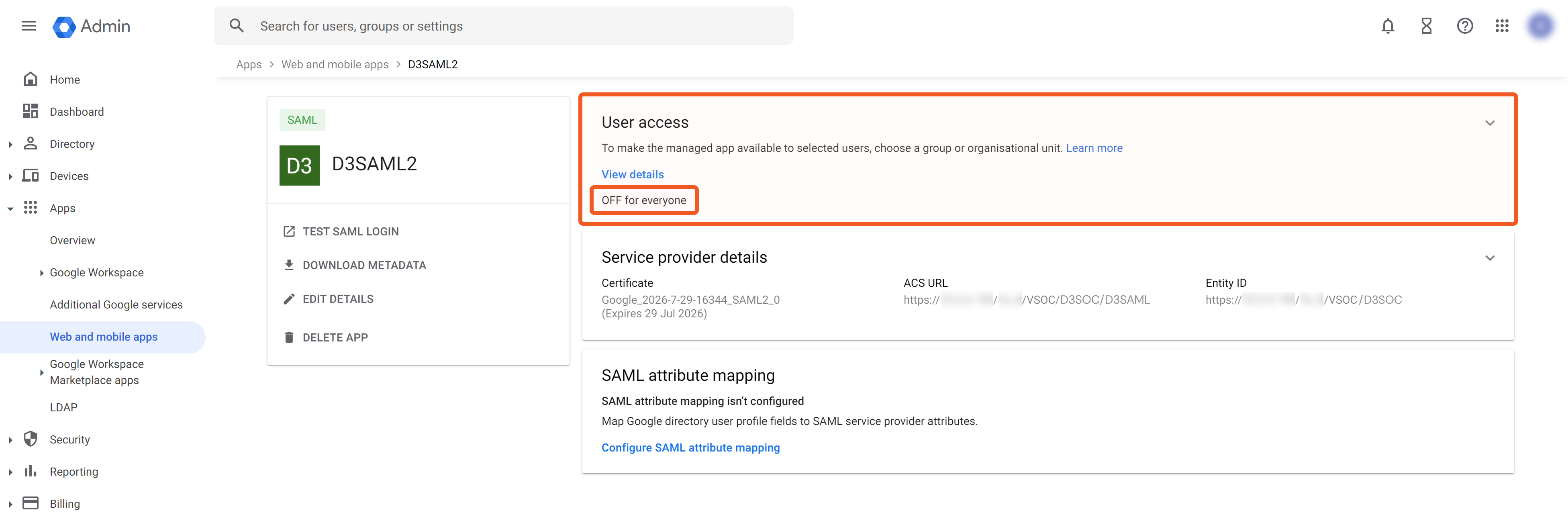This screenshot has width=1568, height=521.
Task: Expand the Directory sidebar item
Action: pyautogui.click(x=10, y=144)
